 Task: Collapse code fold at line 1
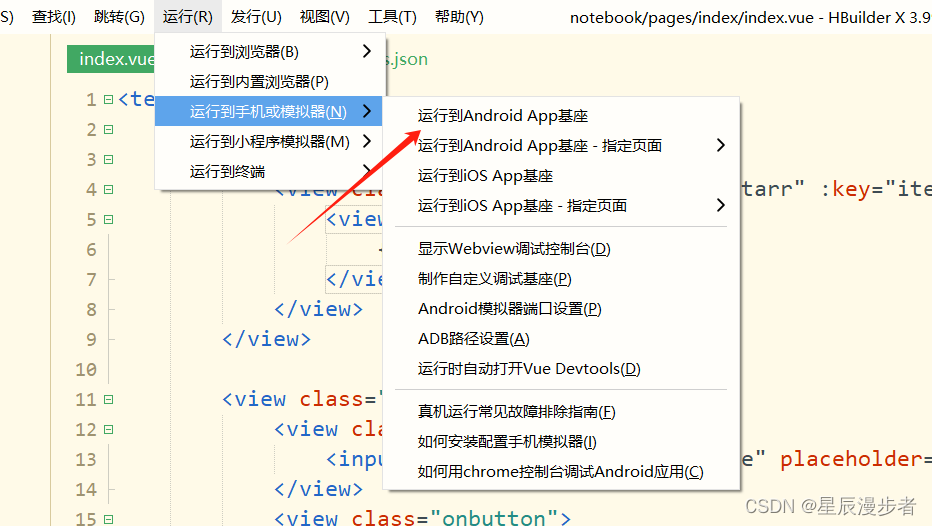[108, 99]
